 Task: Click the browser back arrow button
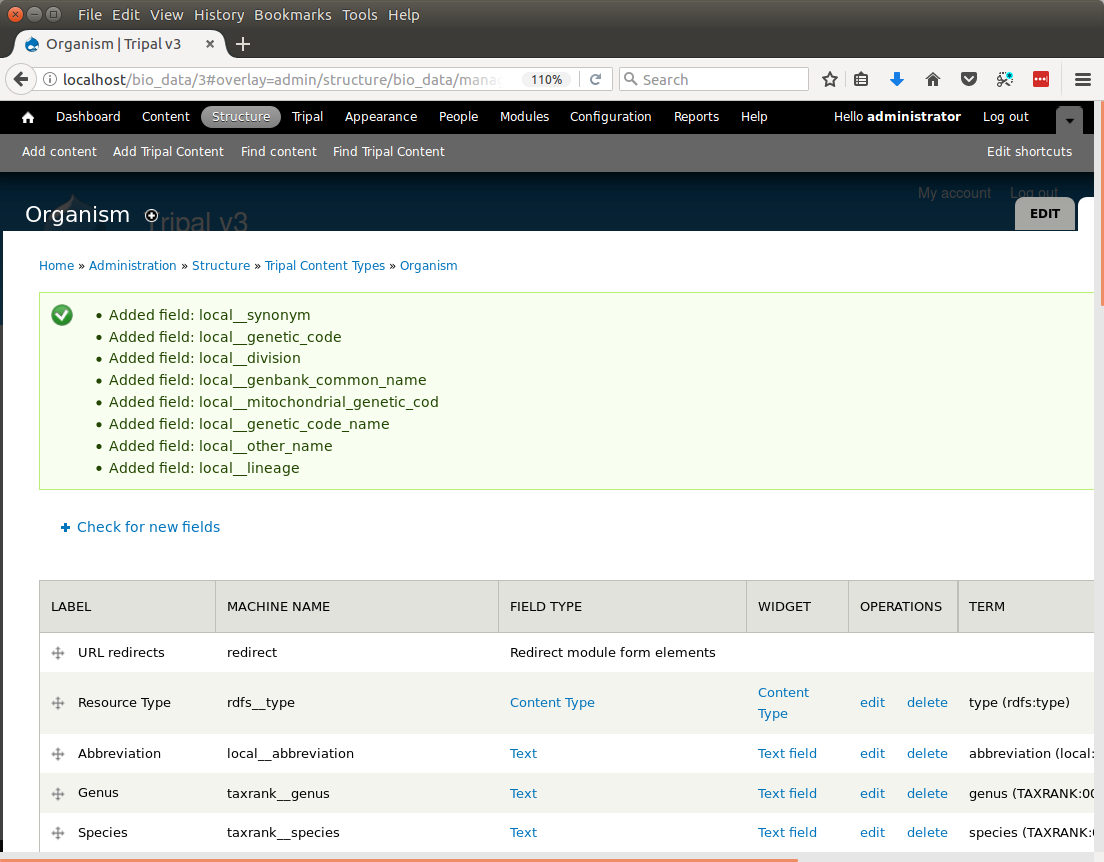[x=21, y=80]
